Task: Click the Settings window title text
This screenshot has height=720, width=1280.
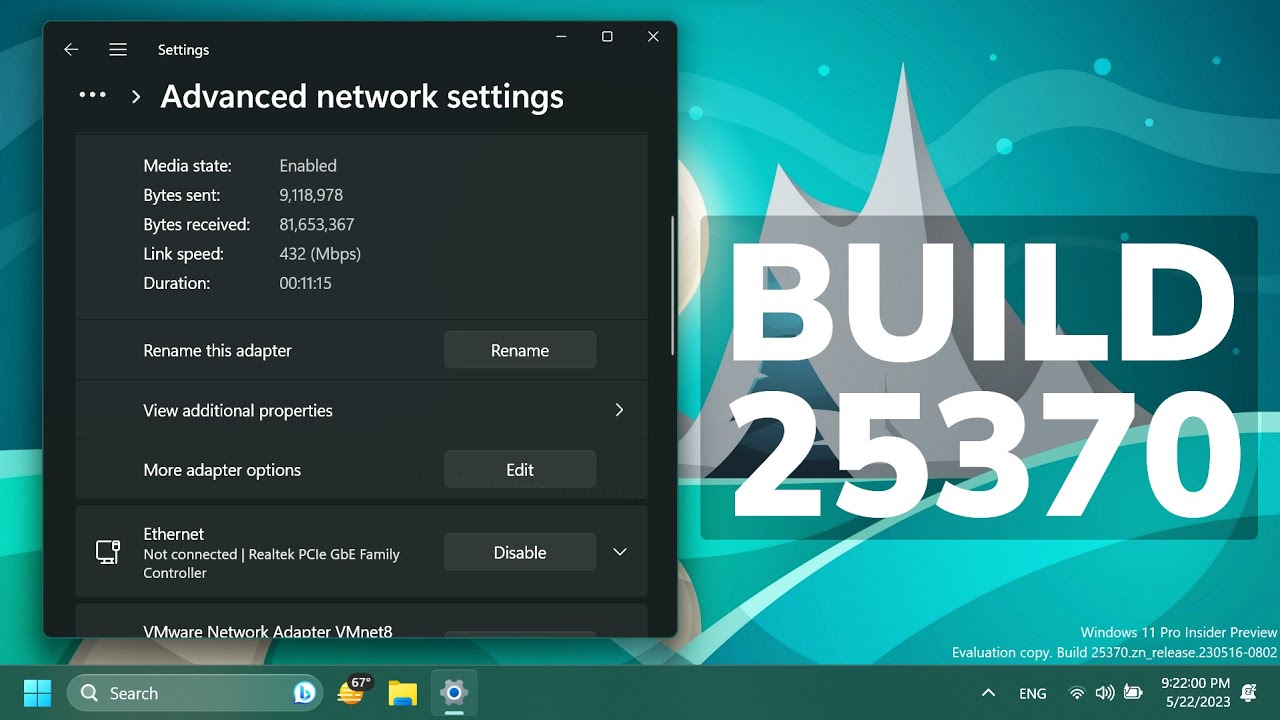Action: [183, 50]
